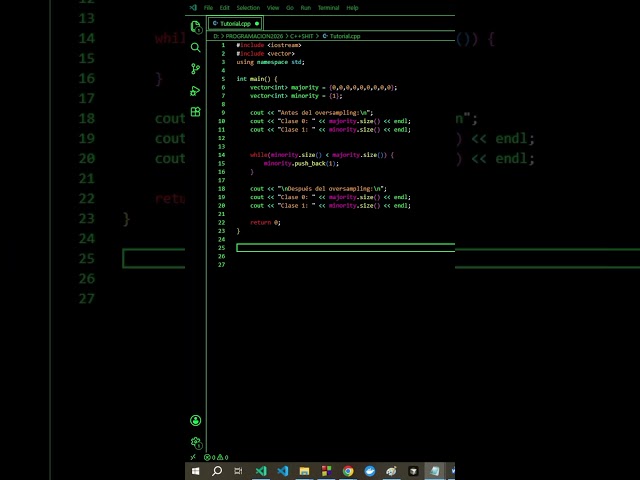The height and width of the screenshot is (480, 640).
Task: Open the Search view in activity bar
Action: 196,47
